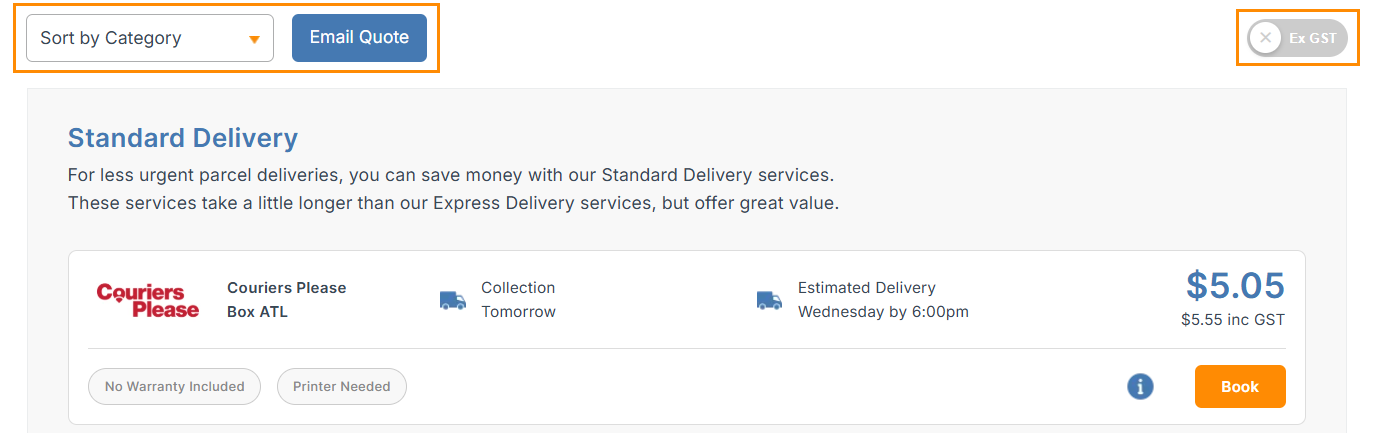Book the Couriers Please delivery
This screenshot has height=433, width=1377.
pyautogui.click(x=1239, y=387)
